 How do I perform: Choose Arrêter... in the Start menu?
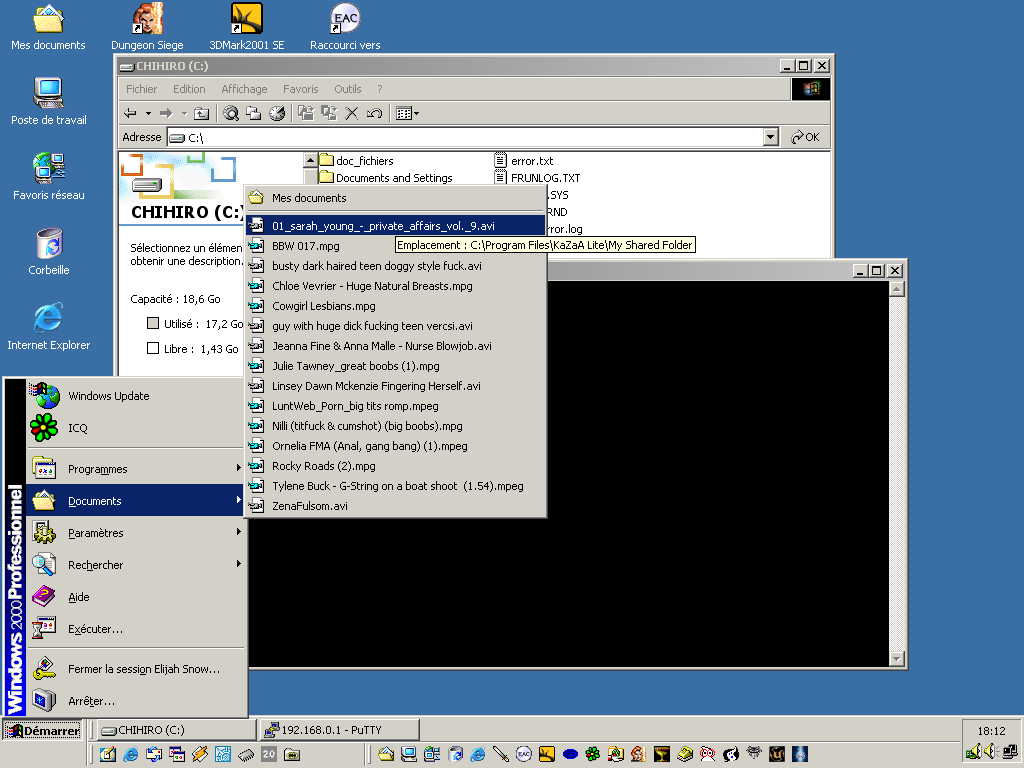click(135, 701)
